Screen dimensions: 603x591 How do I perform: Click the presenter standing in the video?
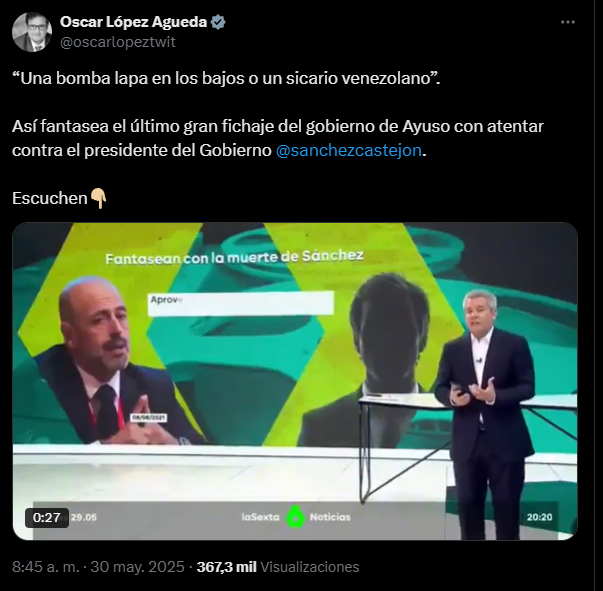pyautogui.click(x=485, y=413)
